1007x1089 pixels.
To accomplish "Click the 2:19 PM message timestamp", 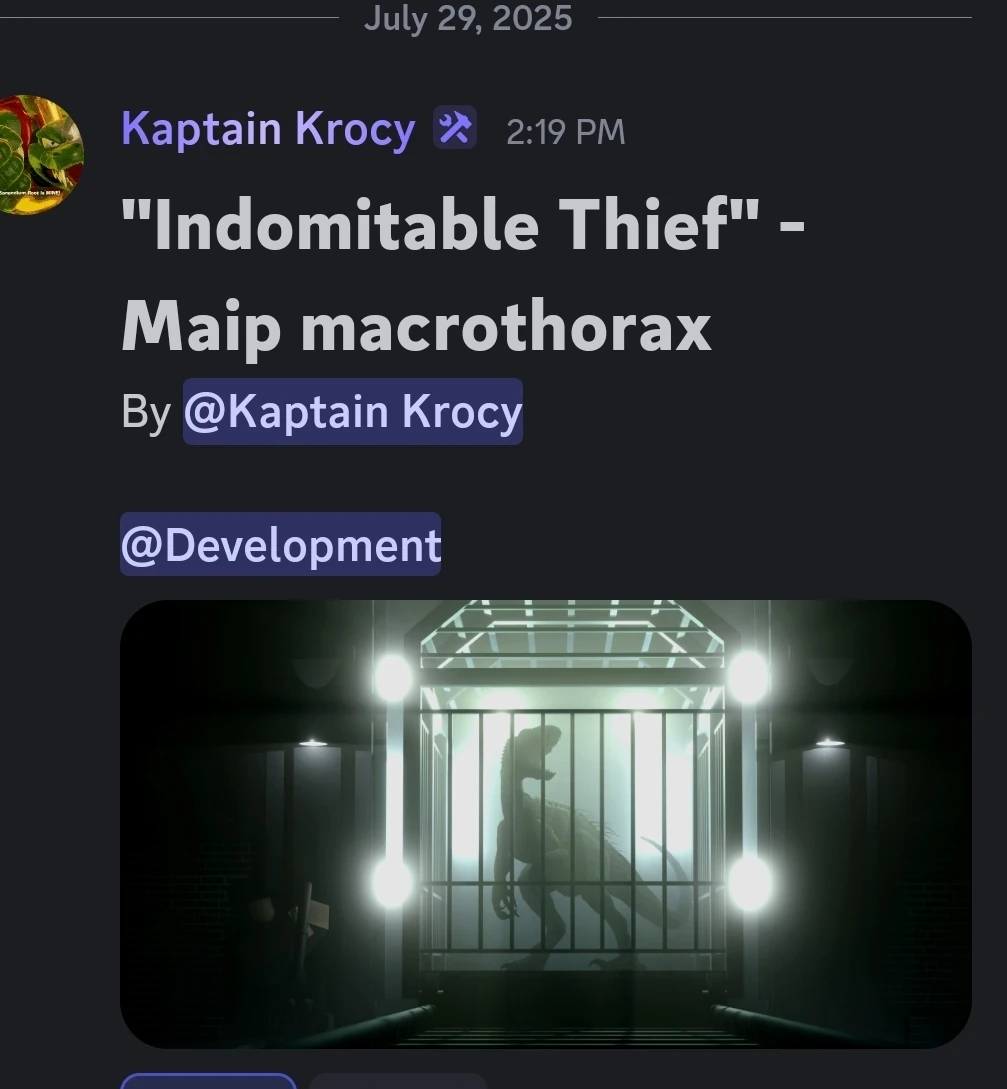I will tap(565, 131).
